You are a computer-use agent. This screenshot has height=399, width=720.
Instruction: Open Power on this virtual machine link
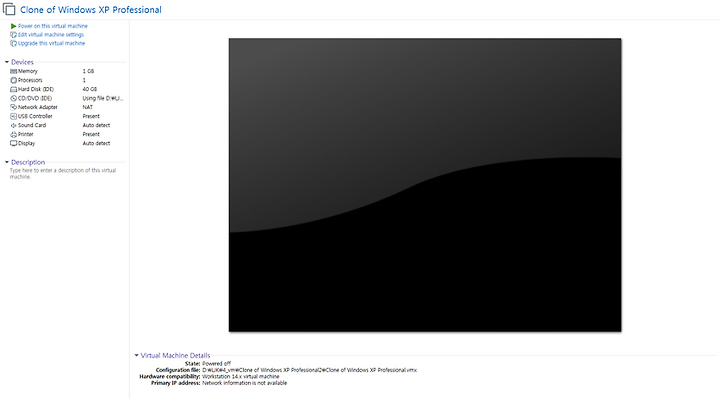coord(53,26)
